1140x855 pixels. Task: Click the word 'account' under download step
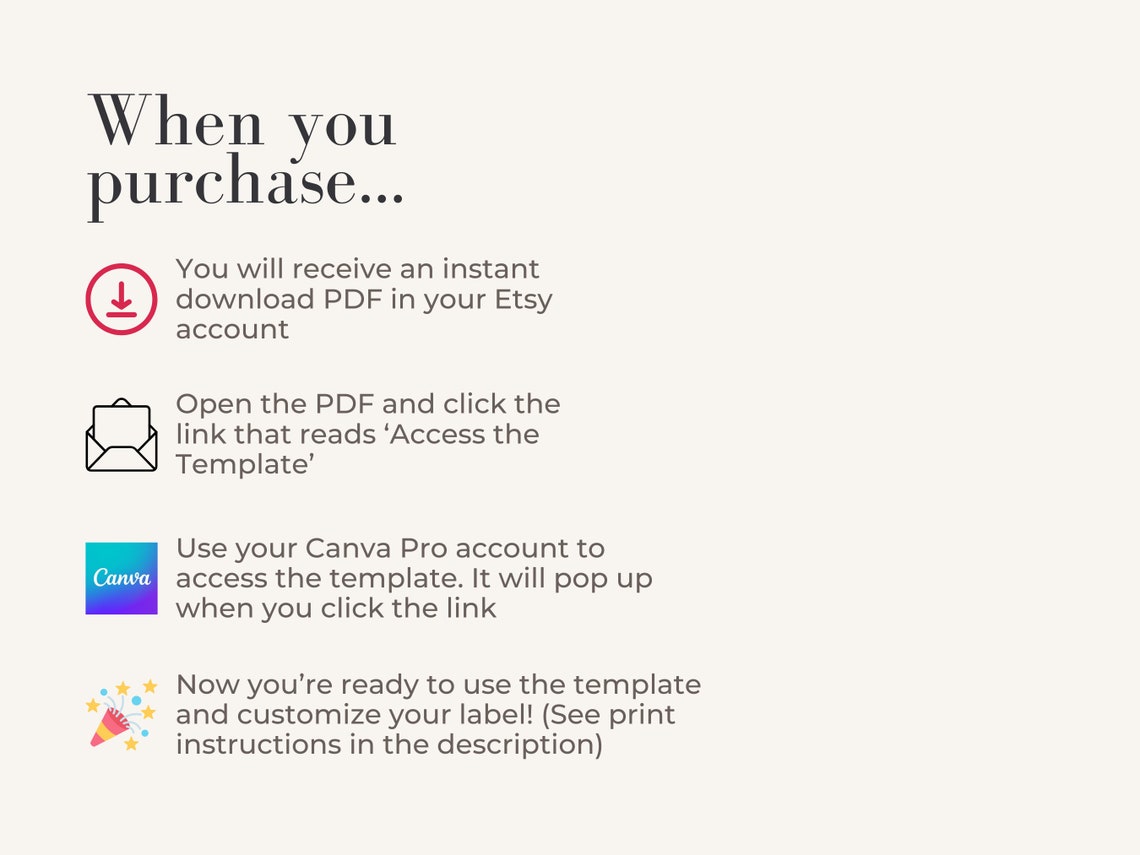(x=232, y=330)
